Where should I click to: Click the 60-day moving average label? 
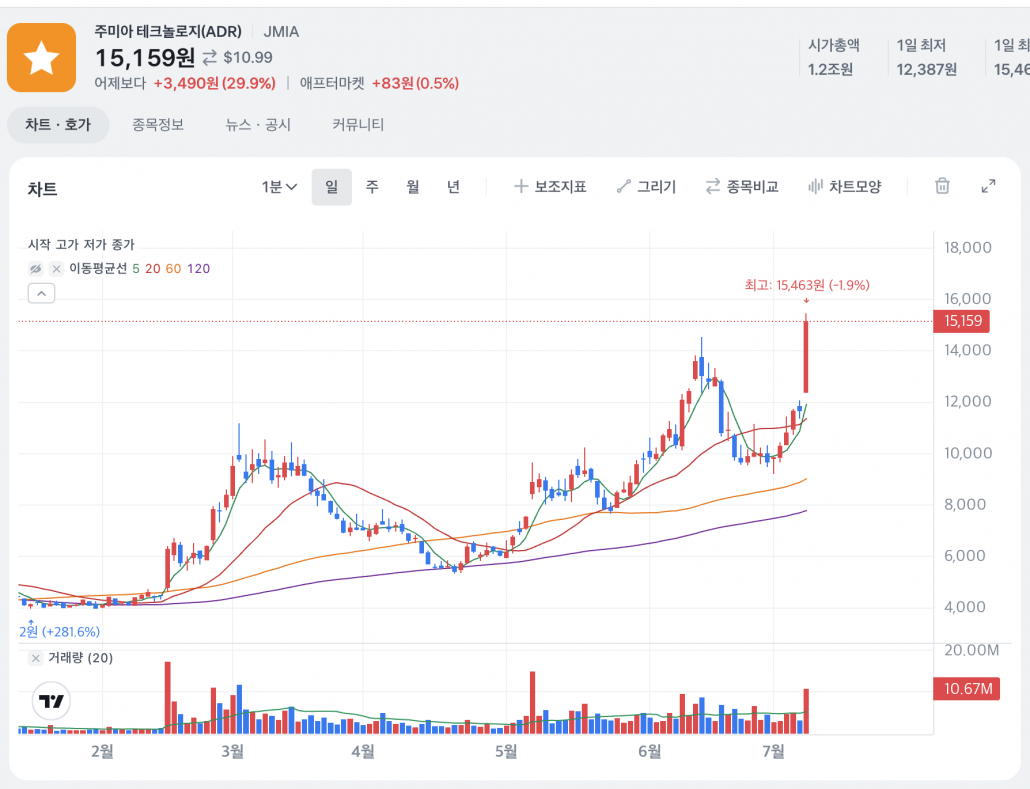[x=173, y=269]
